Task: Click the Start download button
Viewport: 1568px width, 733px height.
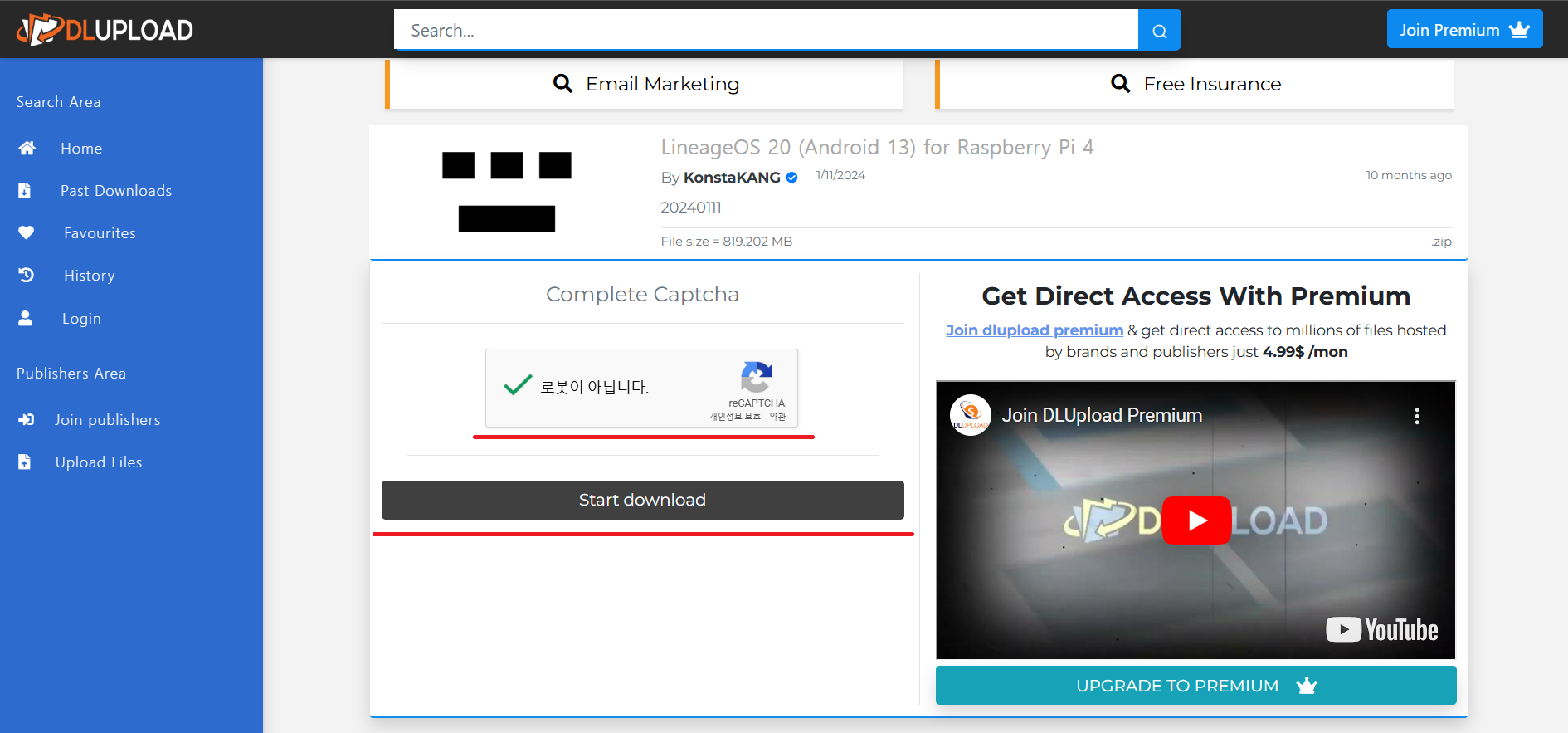Action: [x=643, y=500]
